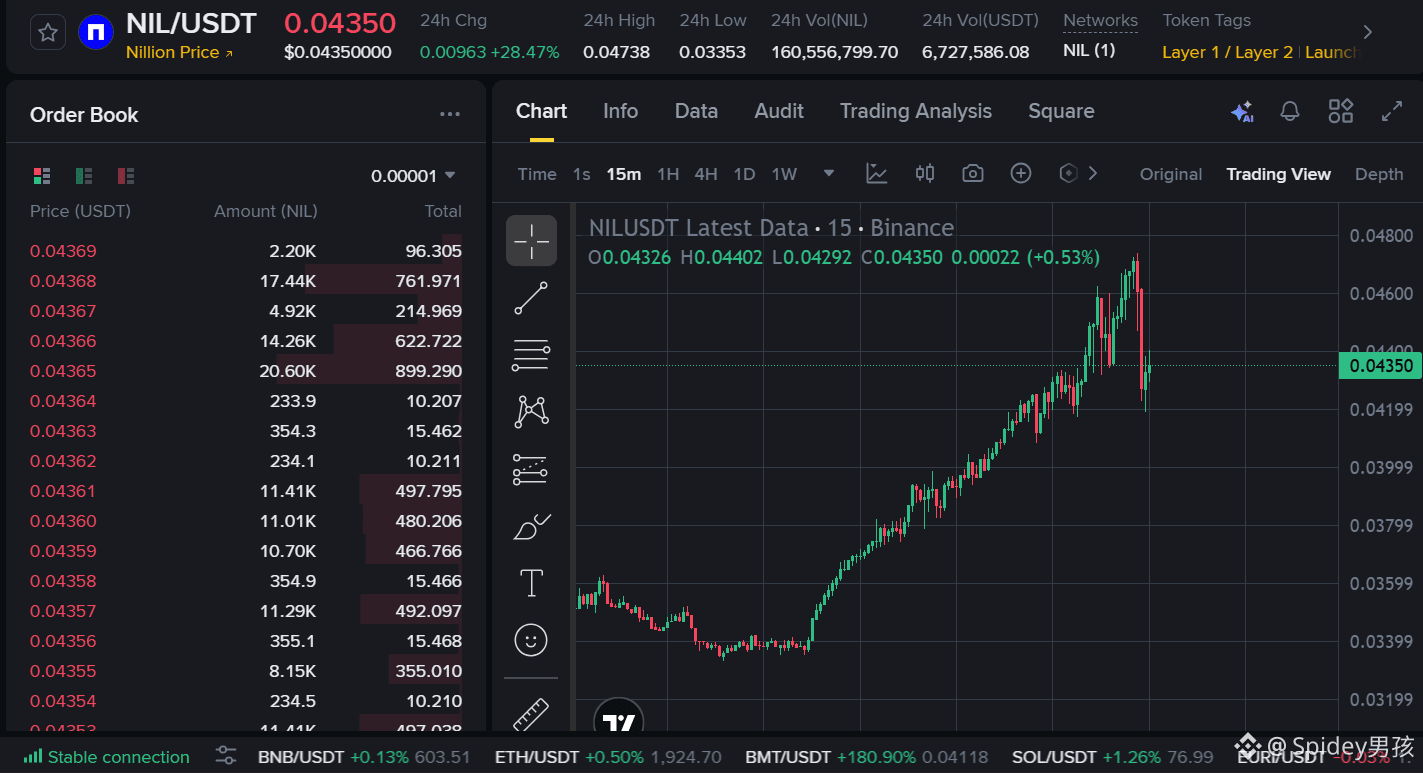
Task: Take a chart snapshot with camera icon
Action: (x=972, y=174)
